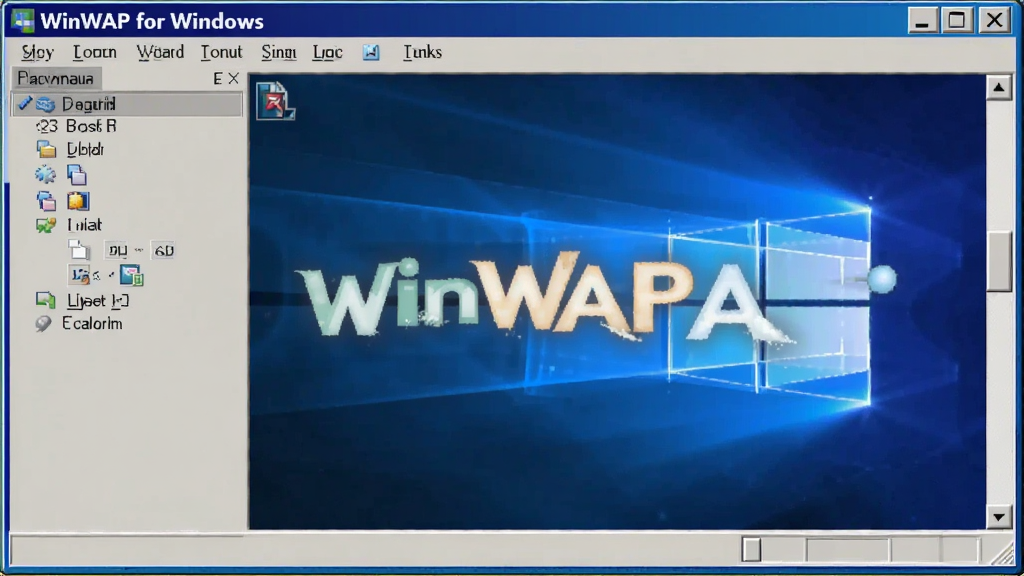Click the window resize grip corner
The width and height of the screenshot is (1024, 576).
[1003, 554]
